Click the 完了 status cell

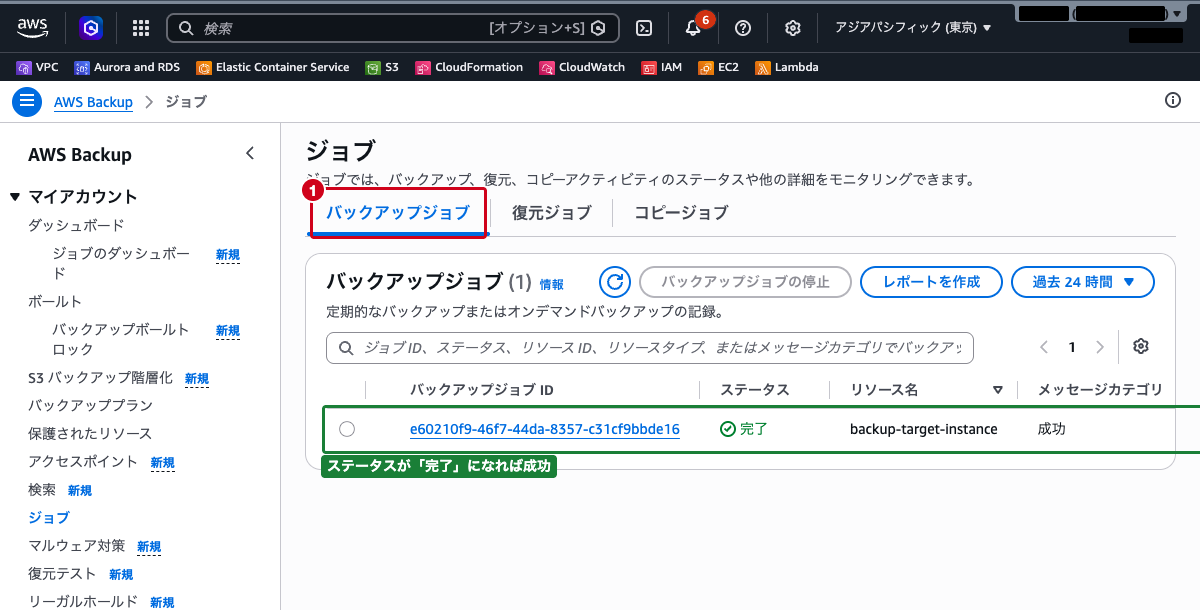coord(743,429)
